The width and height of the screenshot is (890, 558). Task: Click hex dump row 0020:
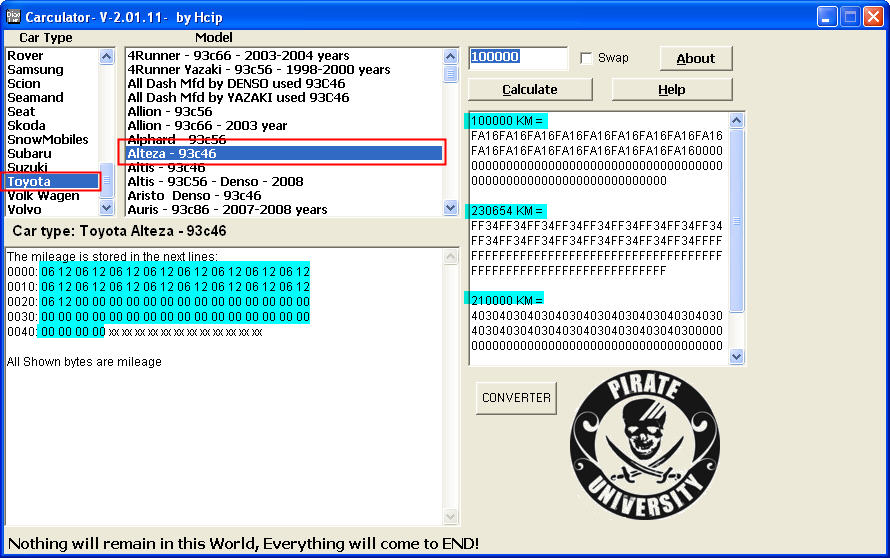158,301
